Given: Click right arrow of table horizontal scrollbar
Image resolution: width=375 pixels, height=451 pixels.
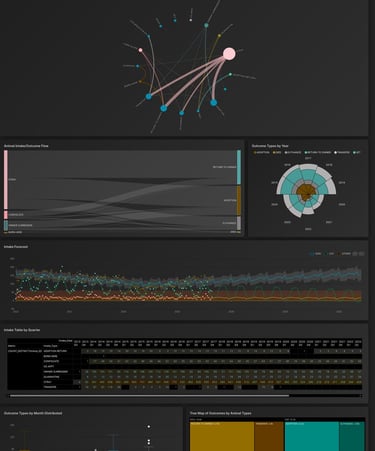Looking at the screenshot, I should coord(361,396).
